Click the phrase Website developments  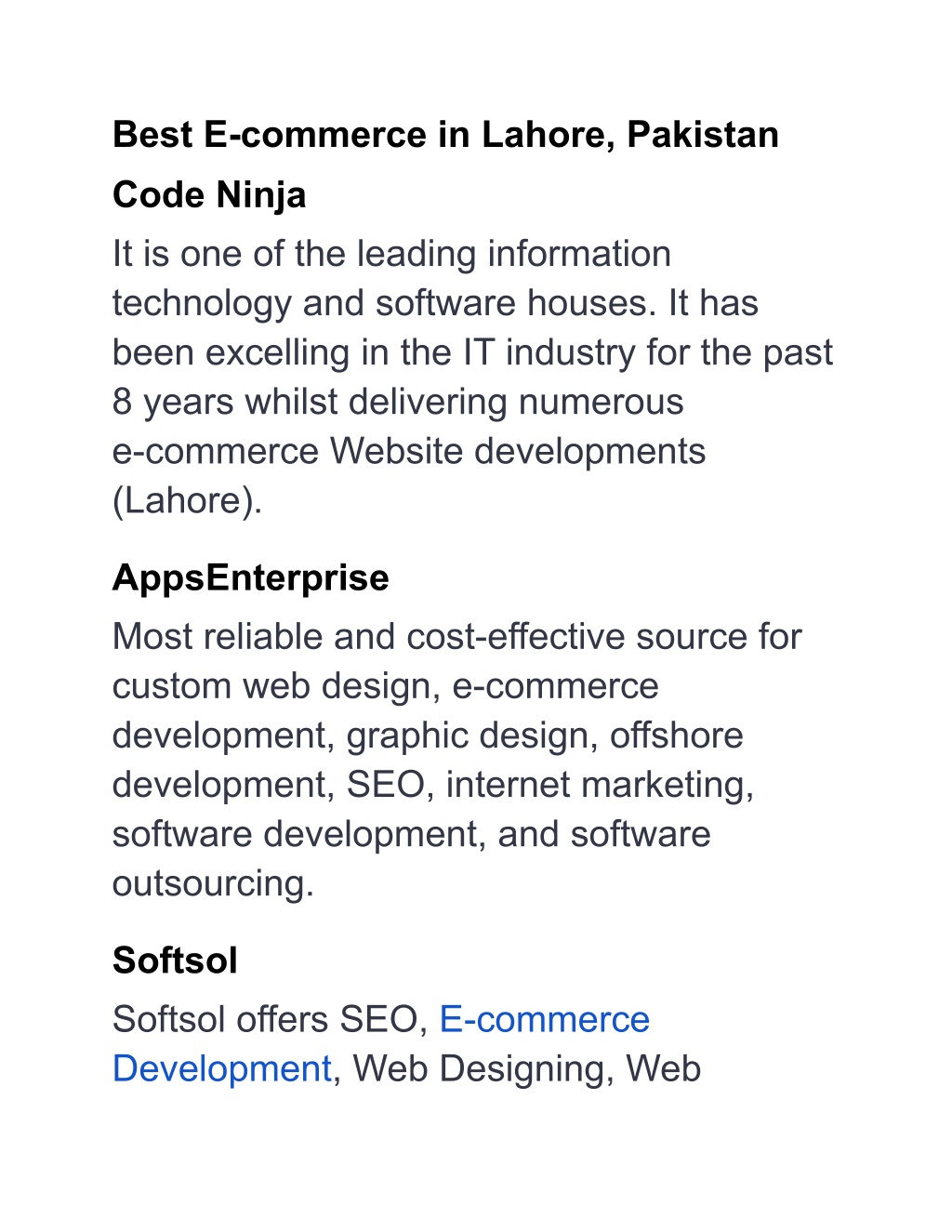click(518, 452)
